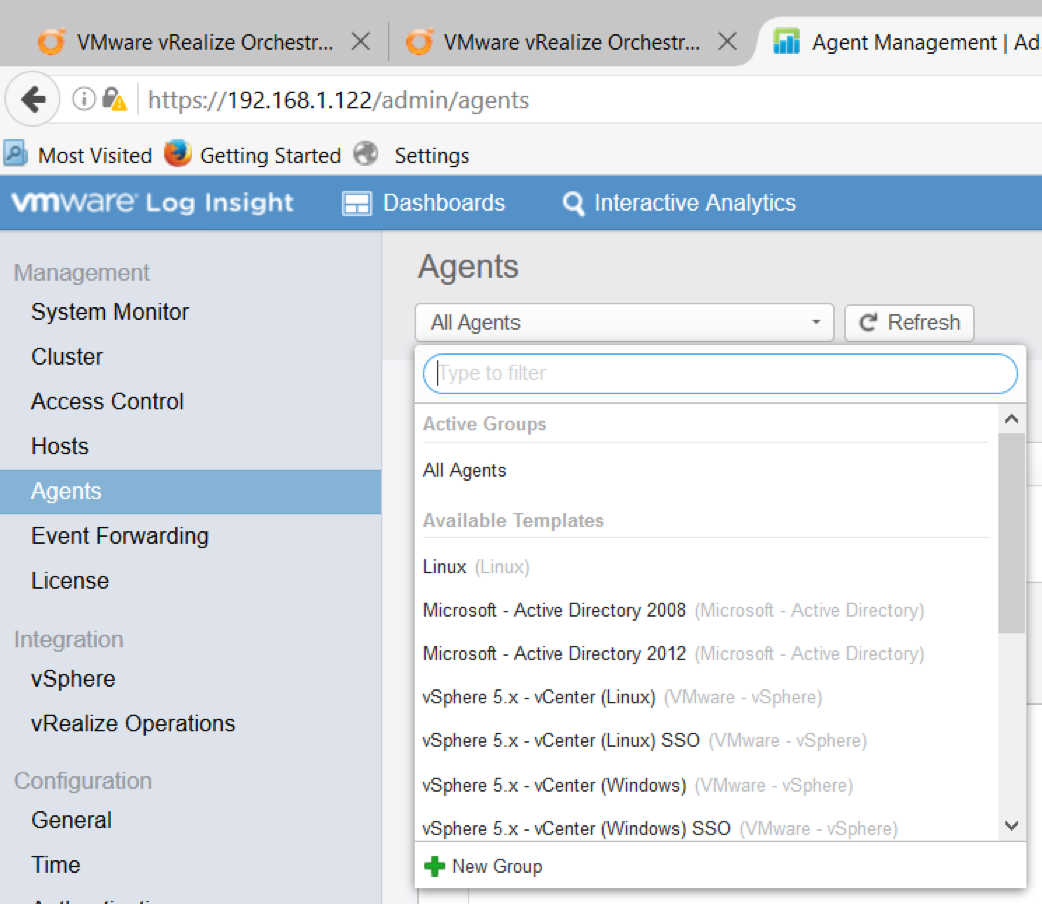Open General configuration page

[x=71, y=820]
